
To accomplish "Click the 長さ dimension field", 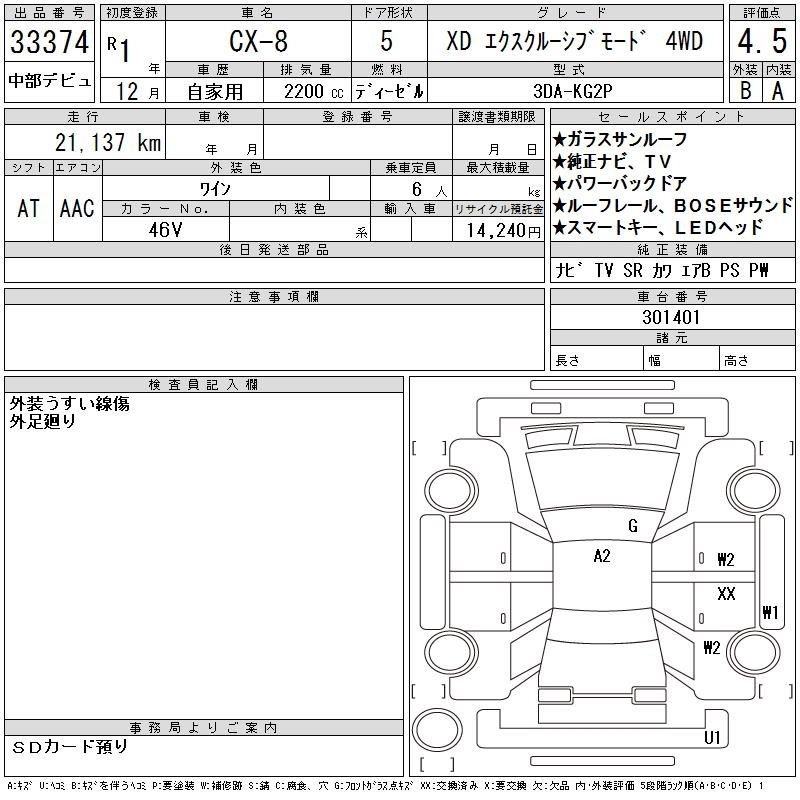I will tap(597, 360).
